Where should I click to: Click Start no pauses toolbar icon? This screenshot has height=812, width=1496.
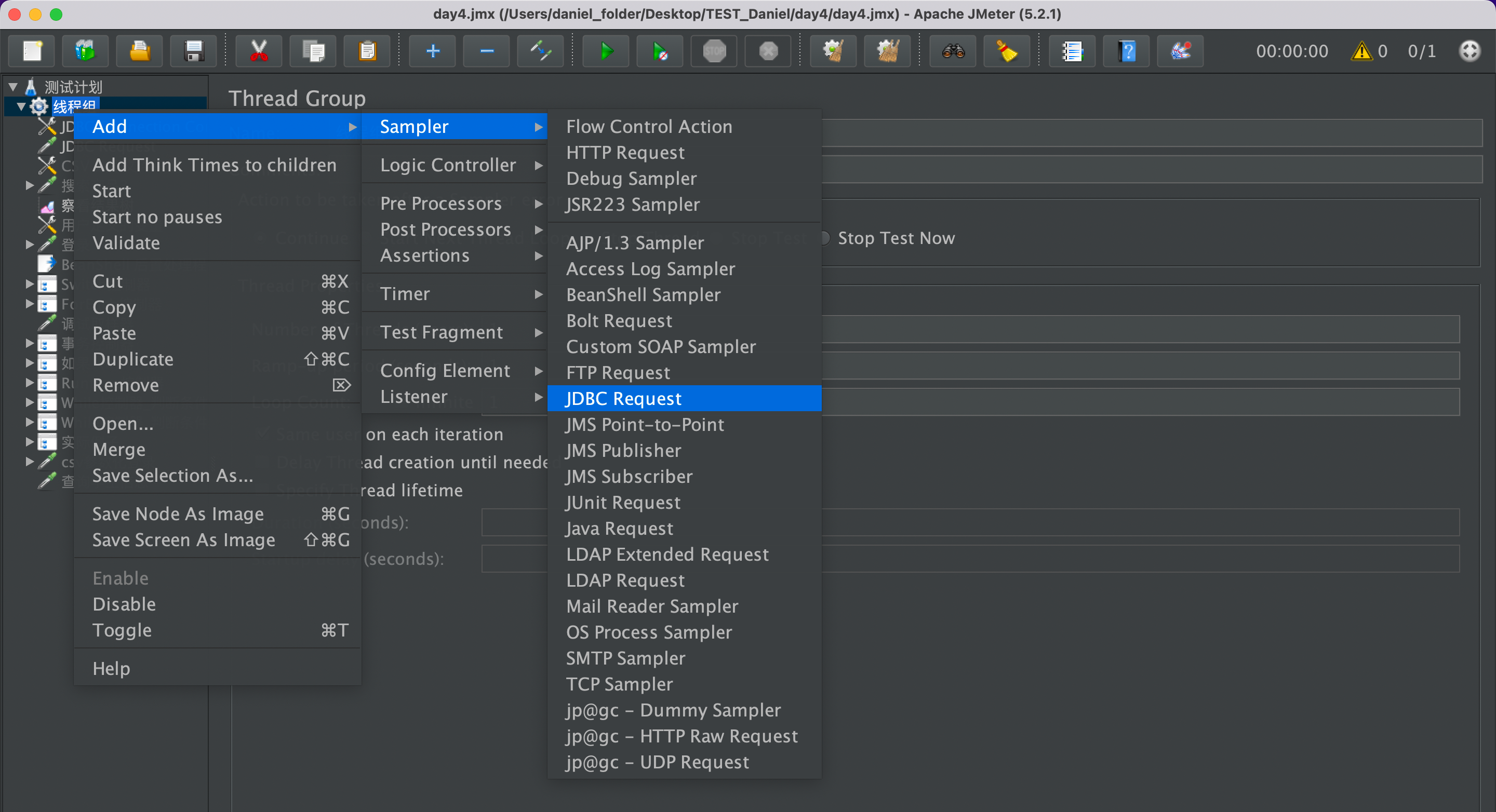660,51
